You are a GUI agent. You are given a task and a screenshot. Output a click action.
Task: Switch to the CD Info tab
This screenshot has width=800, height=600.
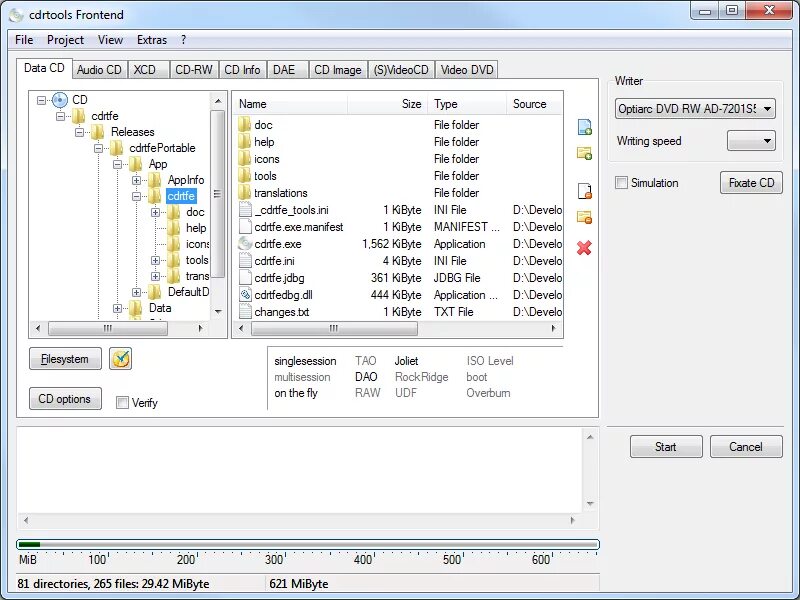(x=242, y=70)
